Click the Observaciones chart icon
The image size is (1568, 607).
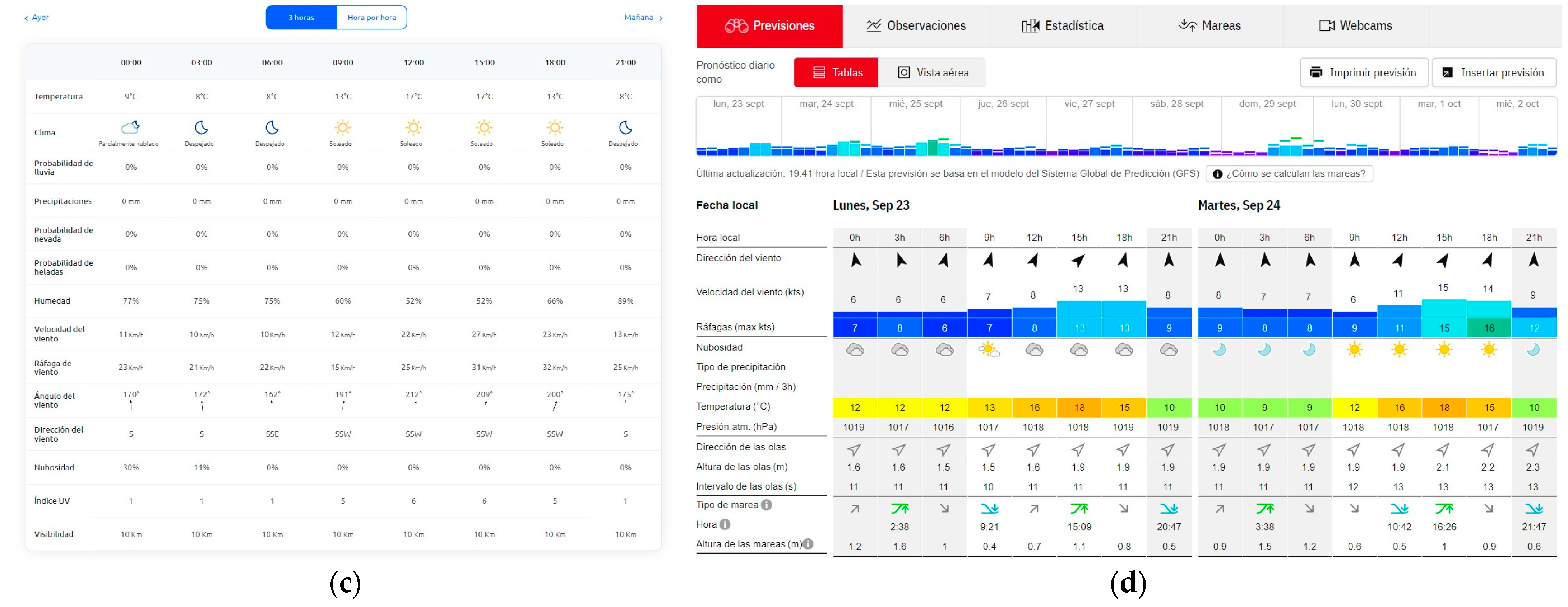874,25
